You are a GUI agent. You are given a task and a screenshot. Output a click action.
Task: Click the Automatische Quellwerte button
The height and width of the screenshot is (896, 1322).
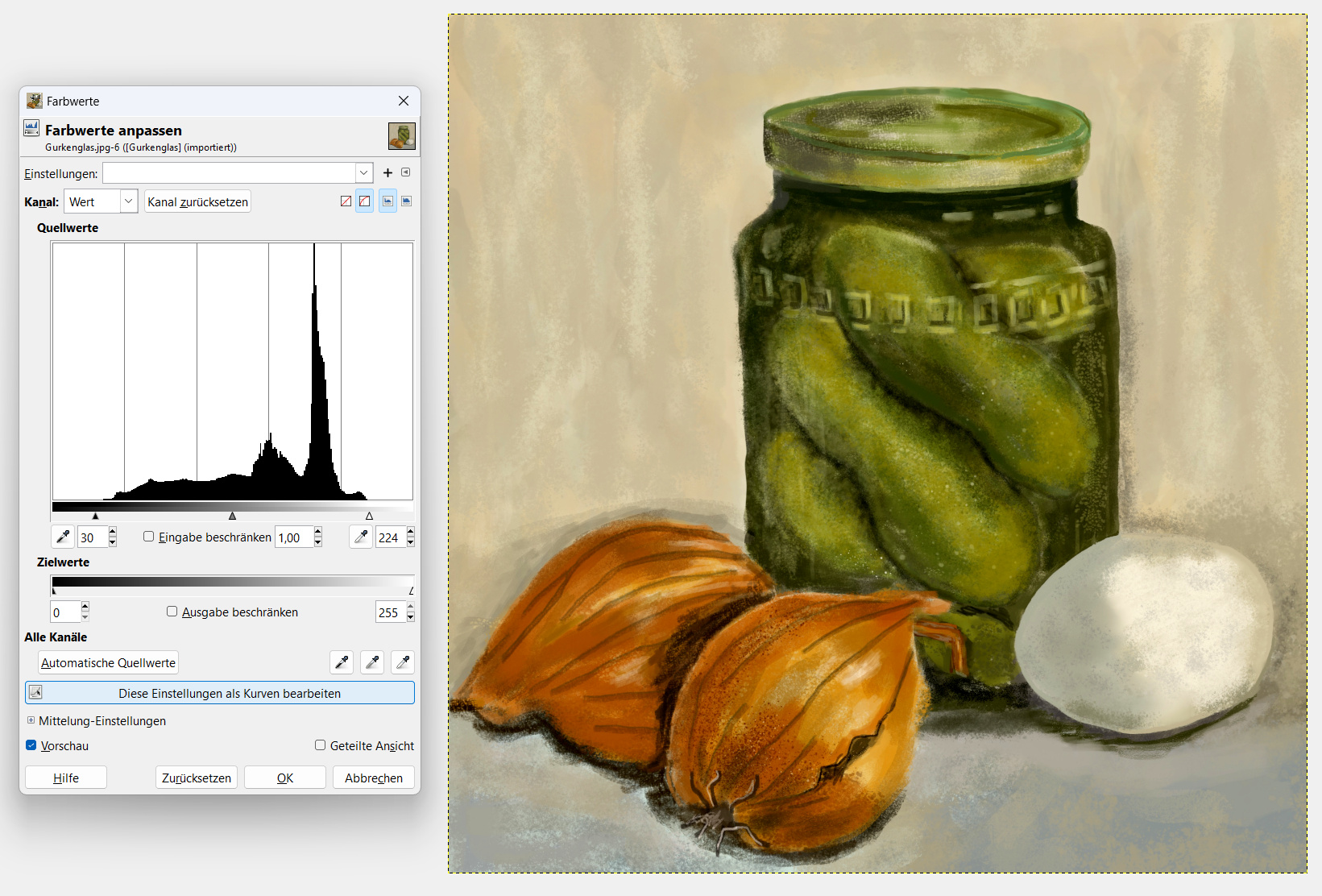pos(108,662)
